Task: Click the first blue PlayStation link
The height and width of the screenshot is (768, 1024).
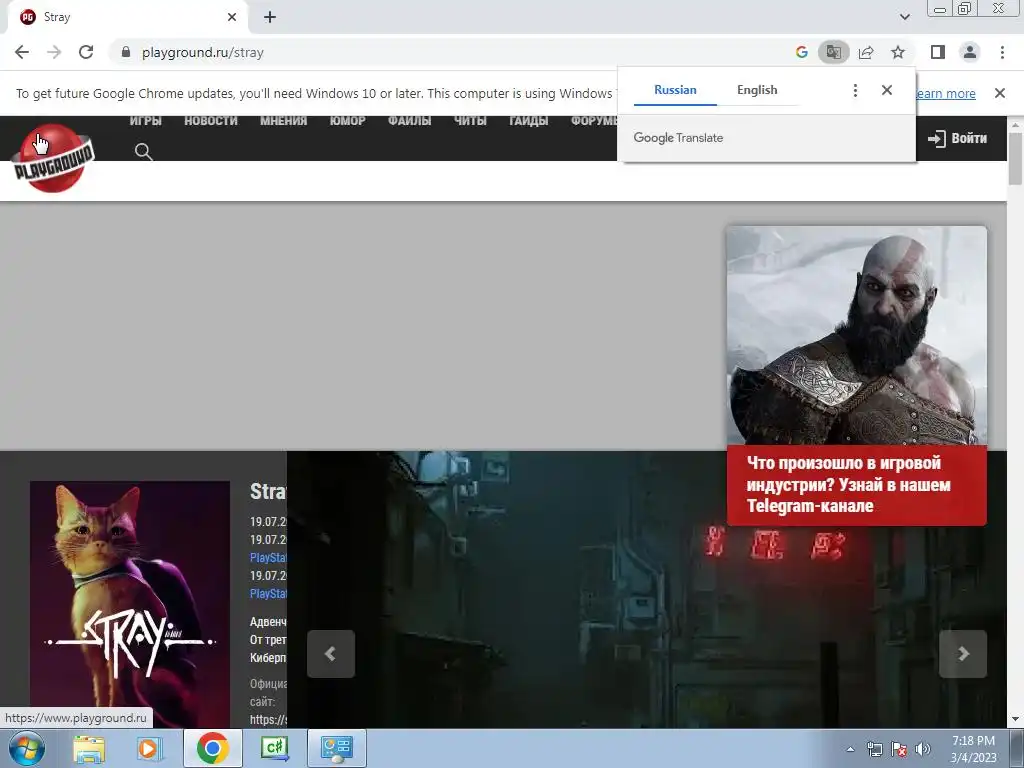Action: [268, 558]
